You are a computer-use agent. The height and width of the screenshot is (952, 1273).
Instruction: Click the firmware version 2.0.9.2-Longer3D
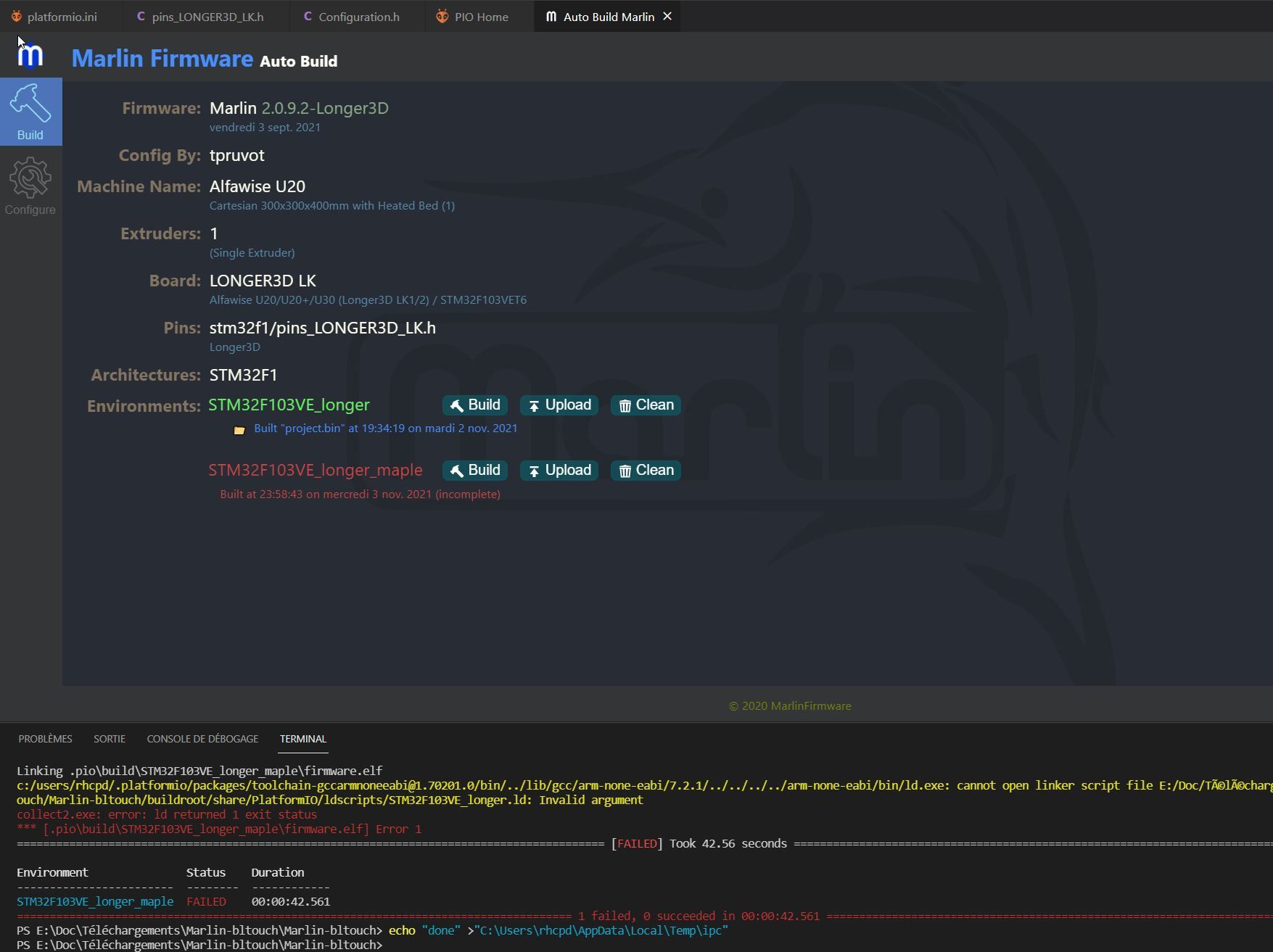click(325, 108)
